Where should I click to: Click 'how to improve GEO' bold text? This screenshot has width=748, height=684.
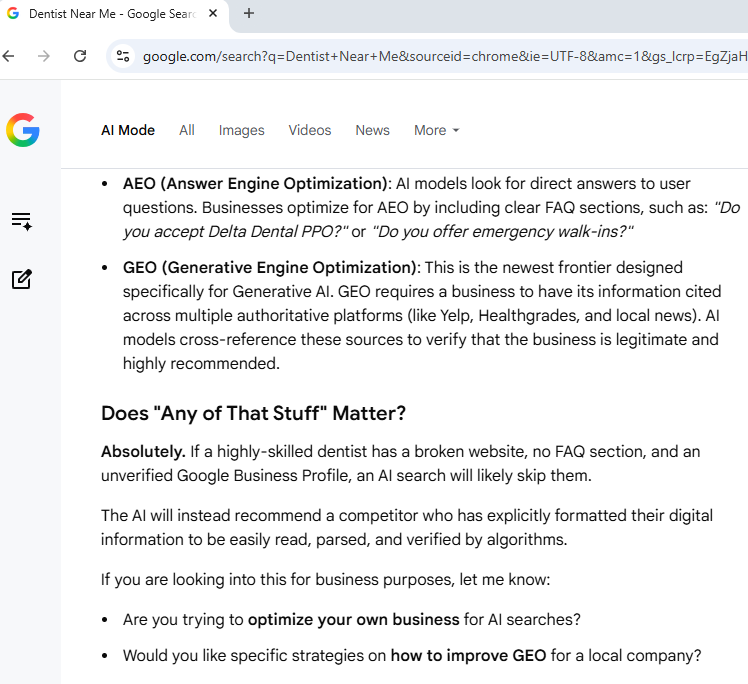click(x=468, y=656)
